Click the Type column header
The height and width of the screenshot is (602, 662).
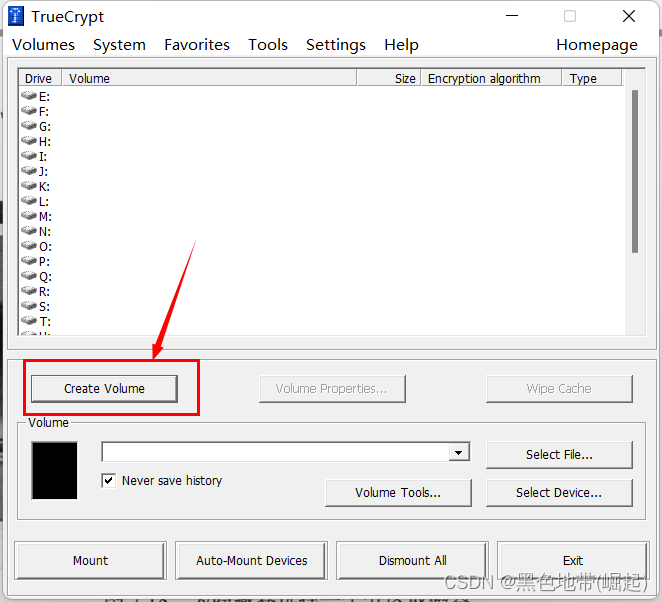(592, 79)
